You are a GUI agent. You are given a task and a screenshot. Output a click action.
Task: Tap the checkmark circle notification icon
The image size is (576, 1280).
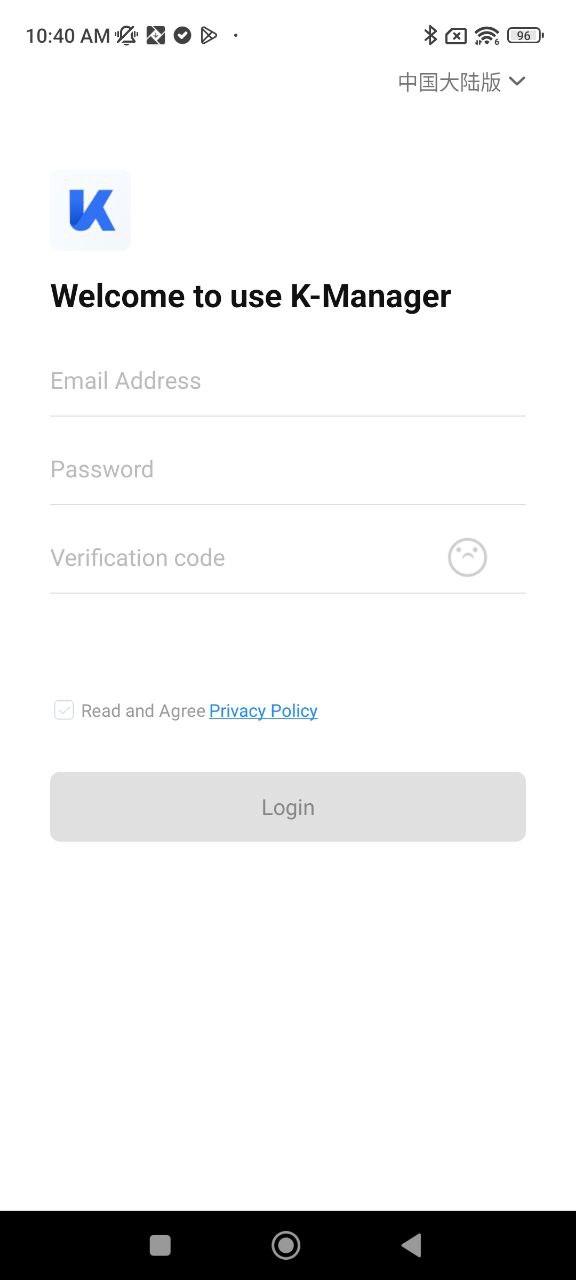click(182, 36)
